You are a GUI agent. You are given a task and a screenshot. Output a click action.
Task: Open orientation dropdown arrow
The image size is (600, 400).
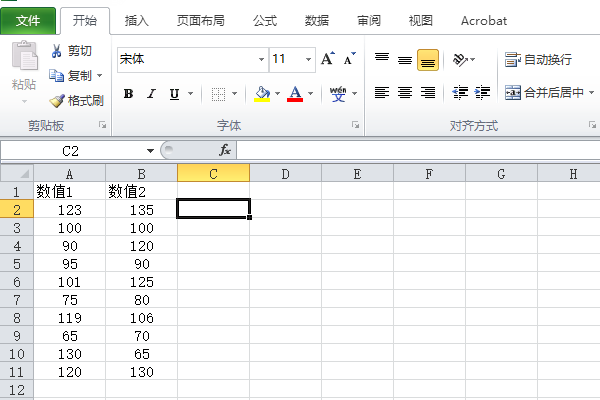point(473,59)
